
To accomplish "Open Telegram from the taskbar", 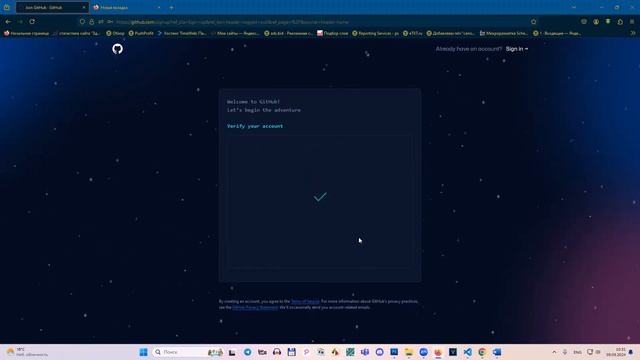I will (x=247, y=352).
